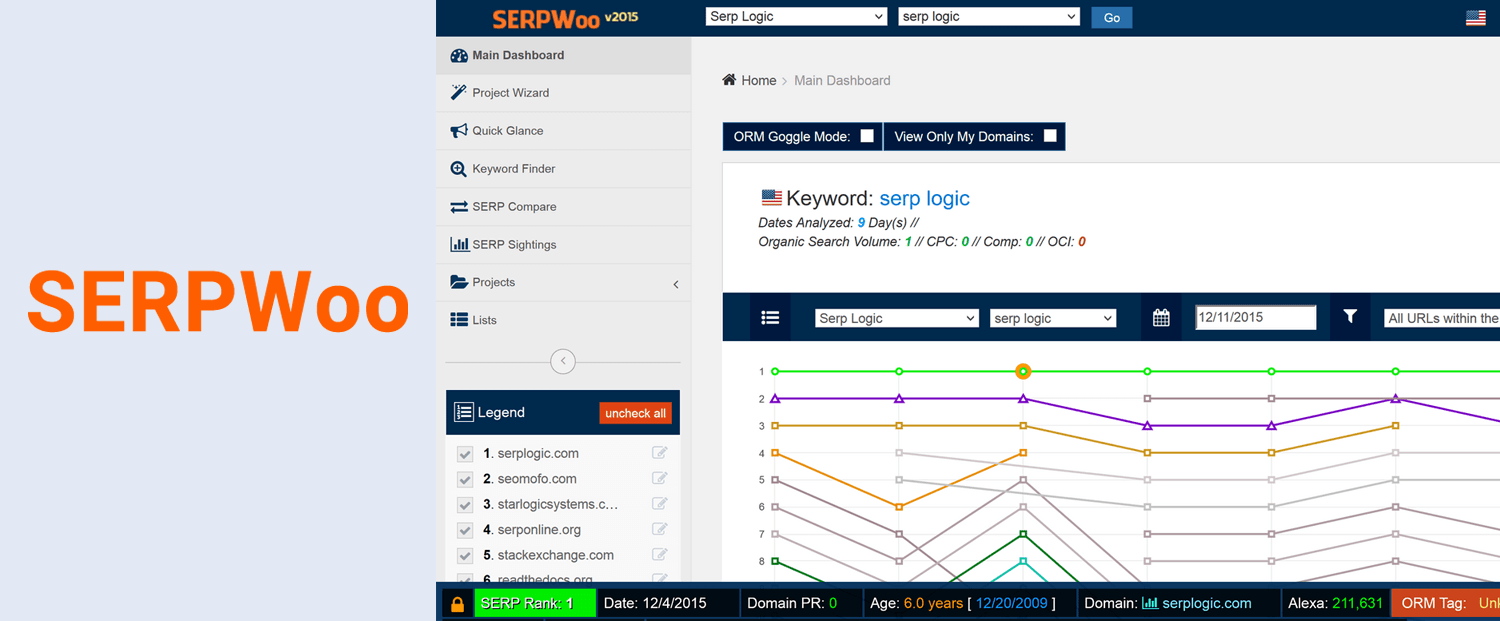Click the Go button in the header
Screen dimensions: 1500x621
1112,17
